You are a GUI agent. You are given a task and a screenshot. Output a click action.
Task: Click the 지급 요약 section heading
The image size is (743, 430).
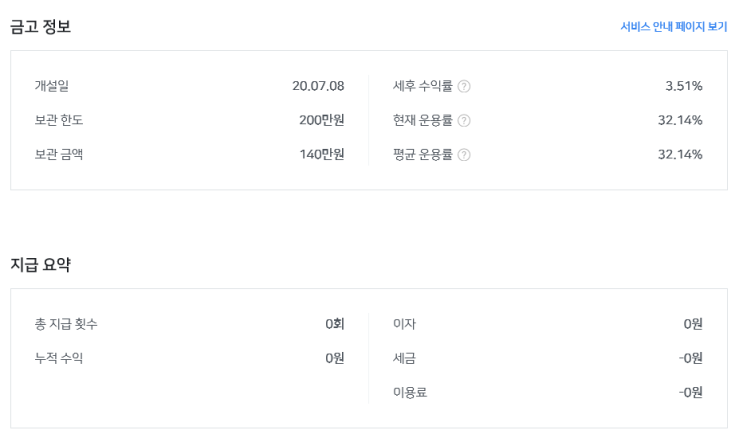click(40, 265)
